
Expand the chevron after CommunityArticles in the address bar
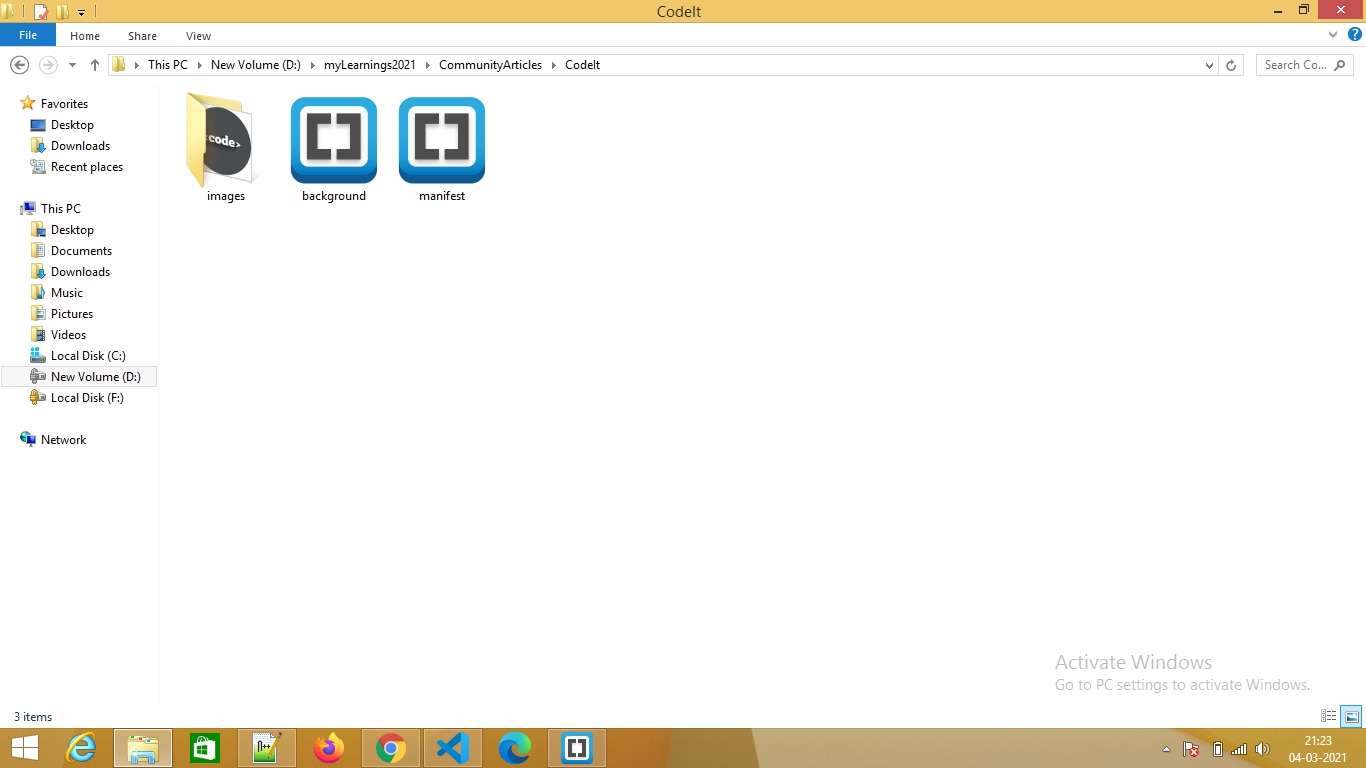pyautogui.click(x=554, y=65)
